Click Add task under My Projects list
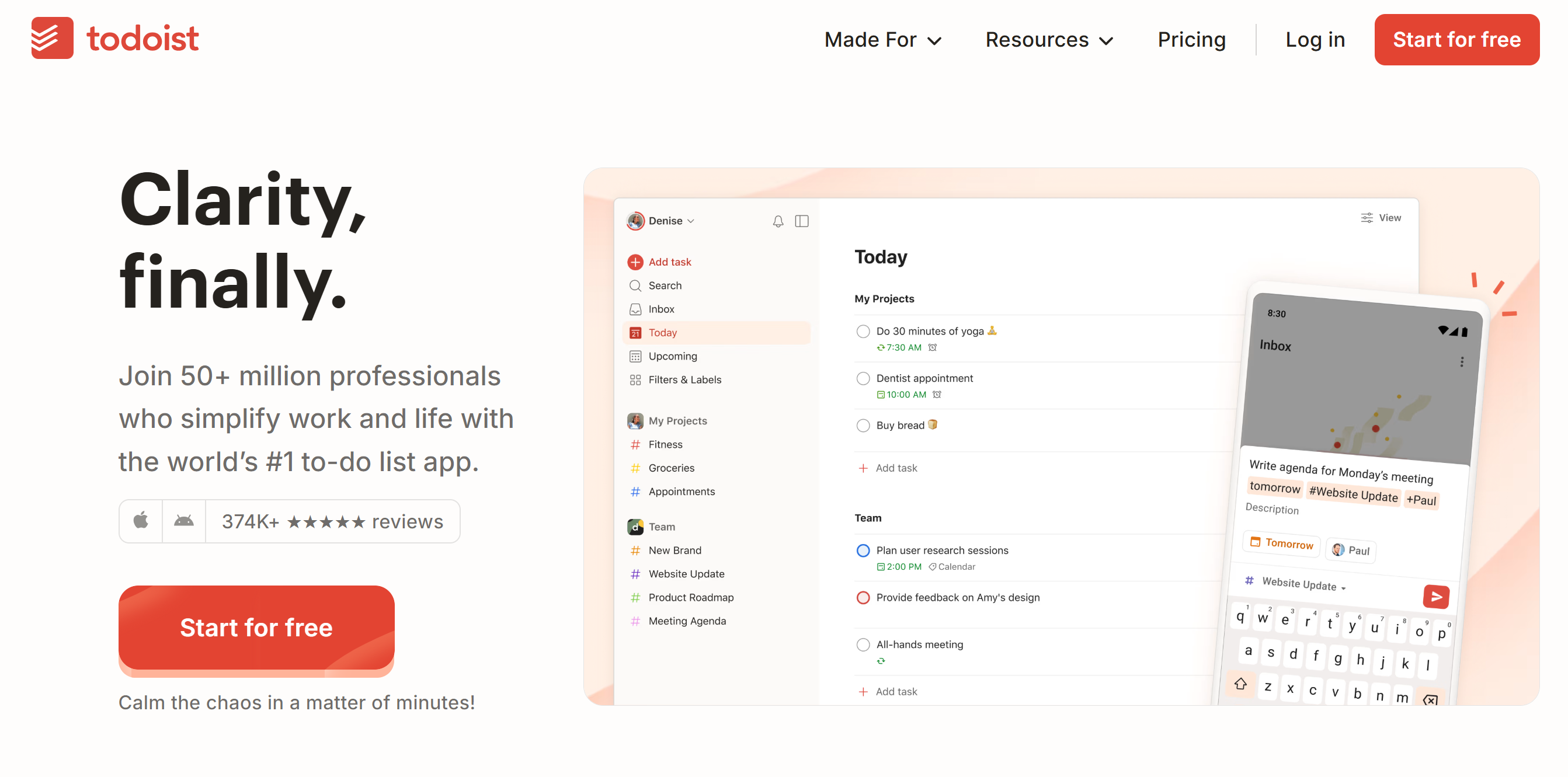 pyautogui.click(x=888, y=469)
